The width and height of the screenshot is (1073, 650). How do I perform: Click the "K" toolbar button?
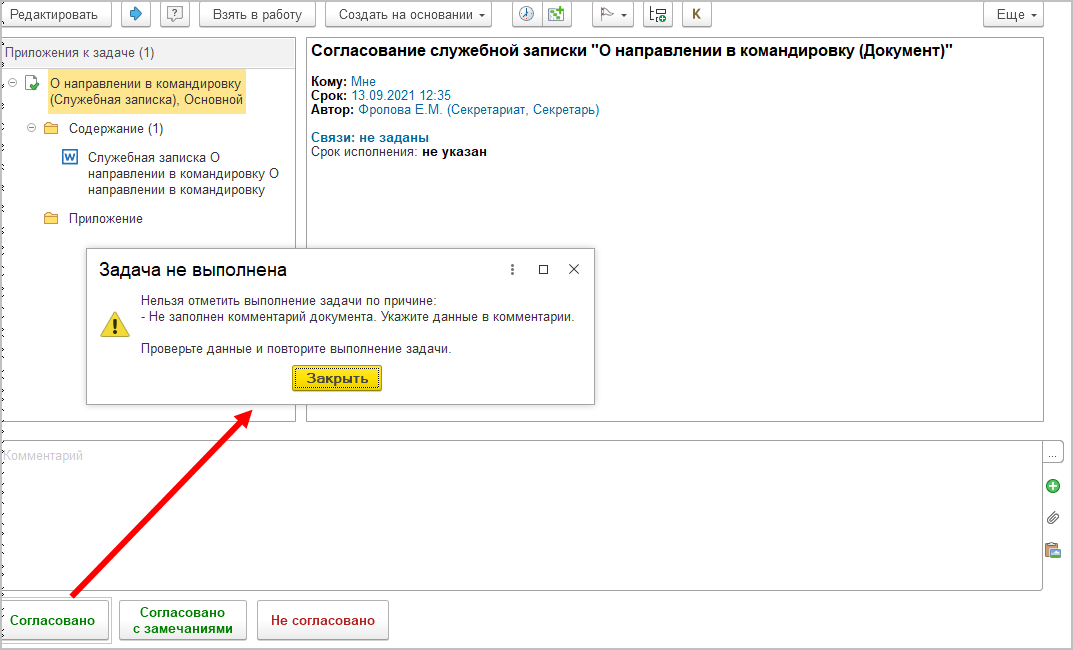tap(696, 15)
